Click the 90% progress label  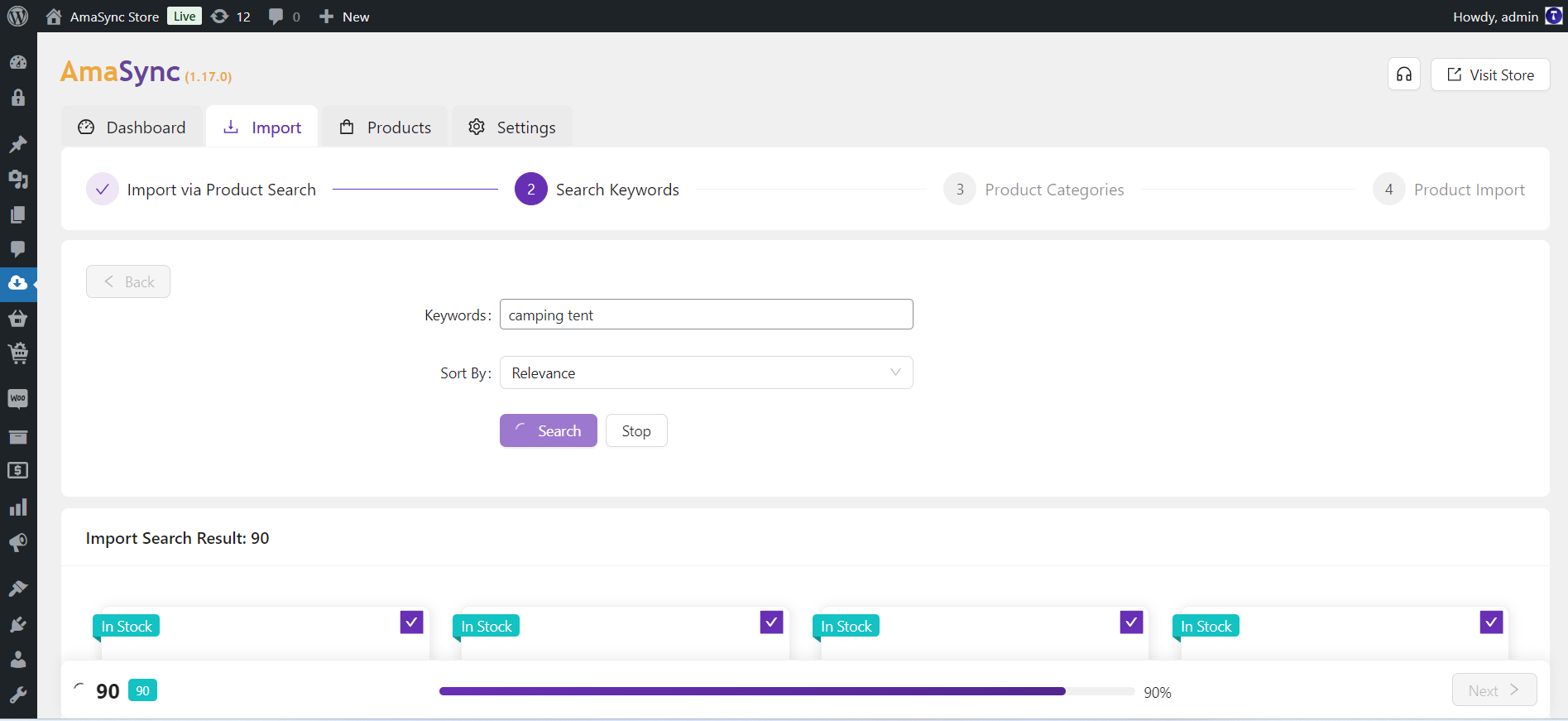coord(1158,692)
